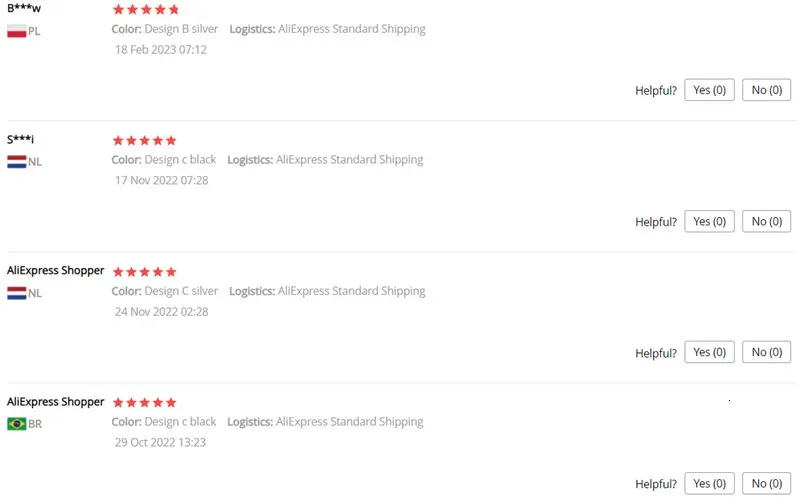
Task: Mark B***w's review helpful with Yes
Action: tap(709, 90)
